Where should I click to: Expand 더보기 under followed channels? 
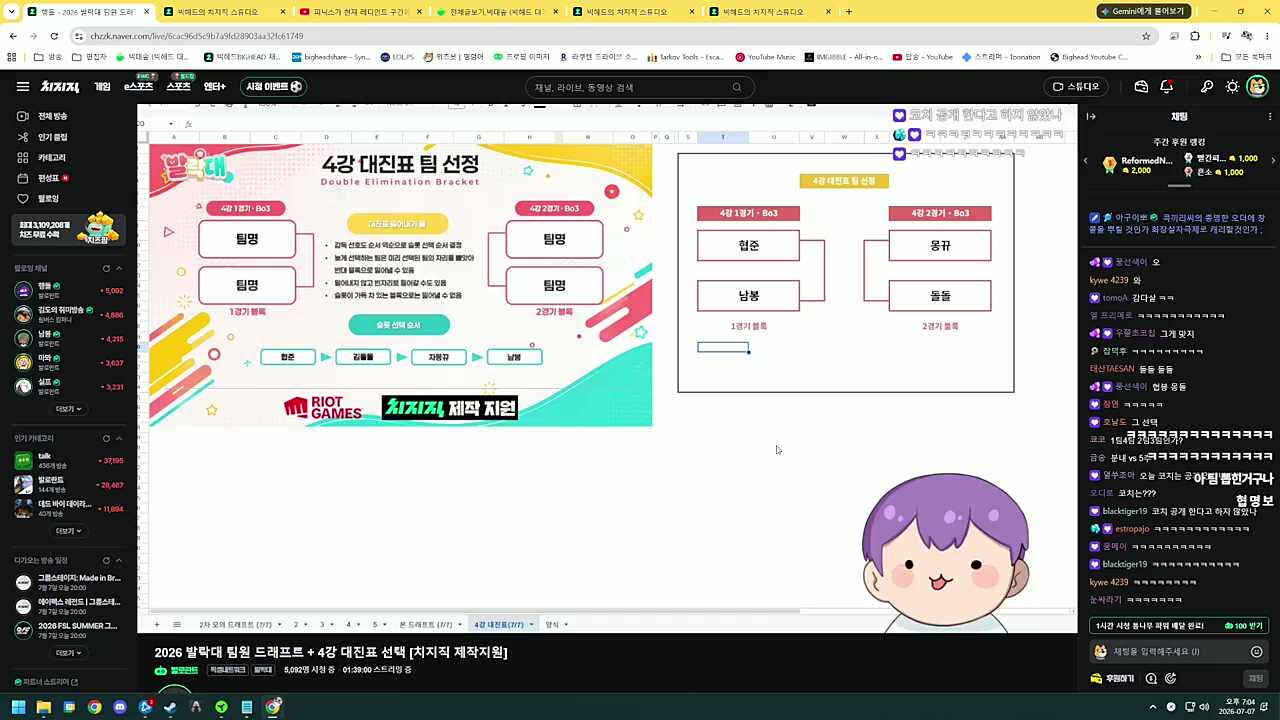tap(68, 409)
